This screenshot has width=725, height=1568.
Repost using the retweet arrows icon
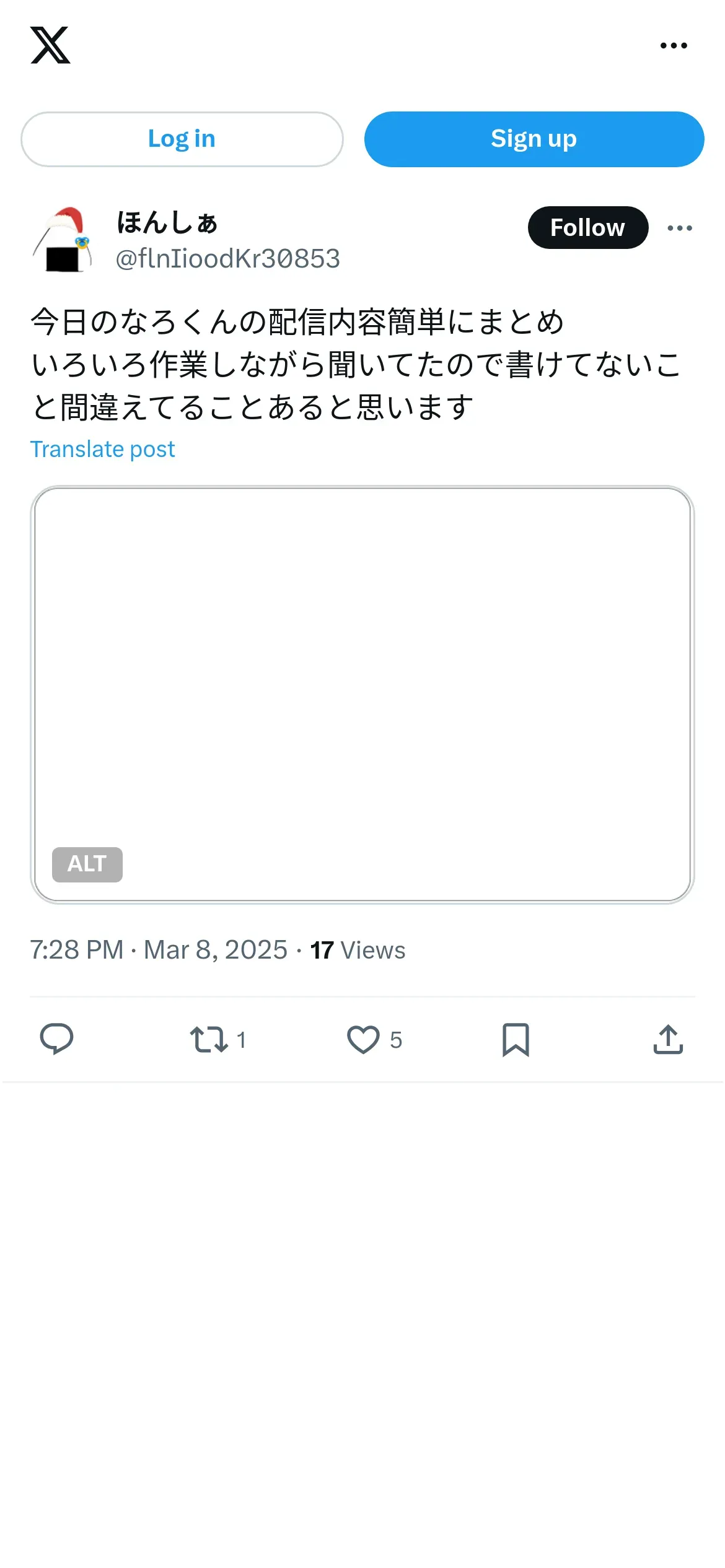click(208, 1039)
